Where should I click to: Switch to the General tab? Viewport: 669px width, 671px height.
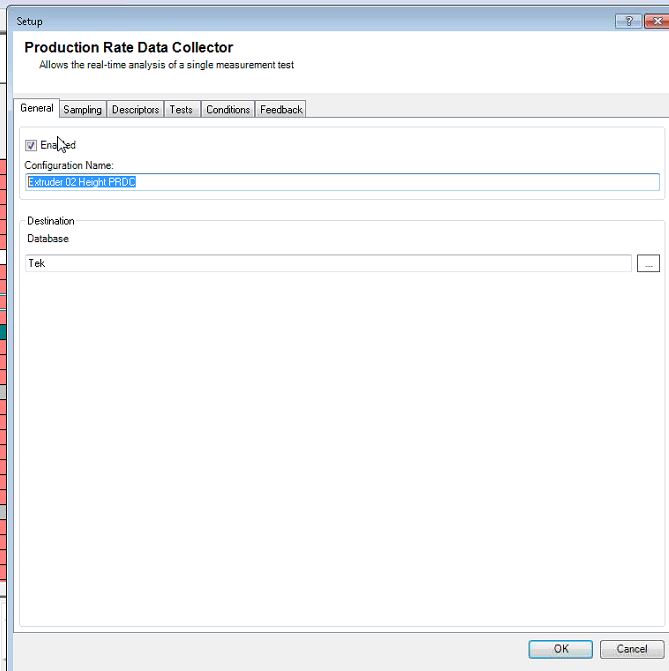[x=37, y=108]
